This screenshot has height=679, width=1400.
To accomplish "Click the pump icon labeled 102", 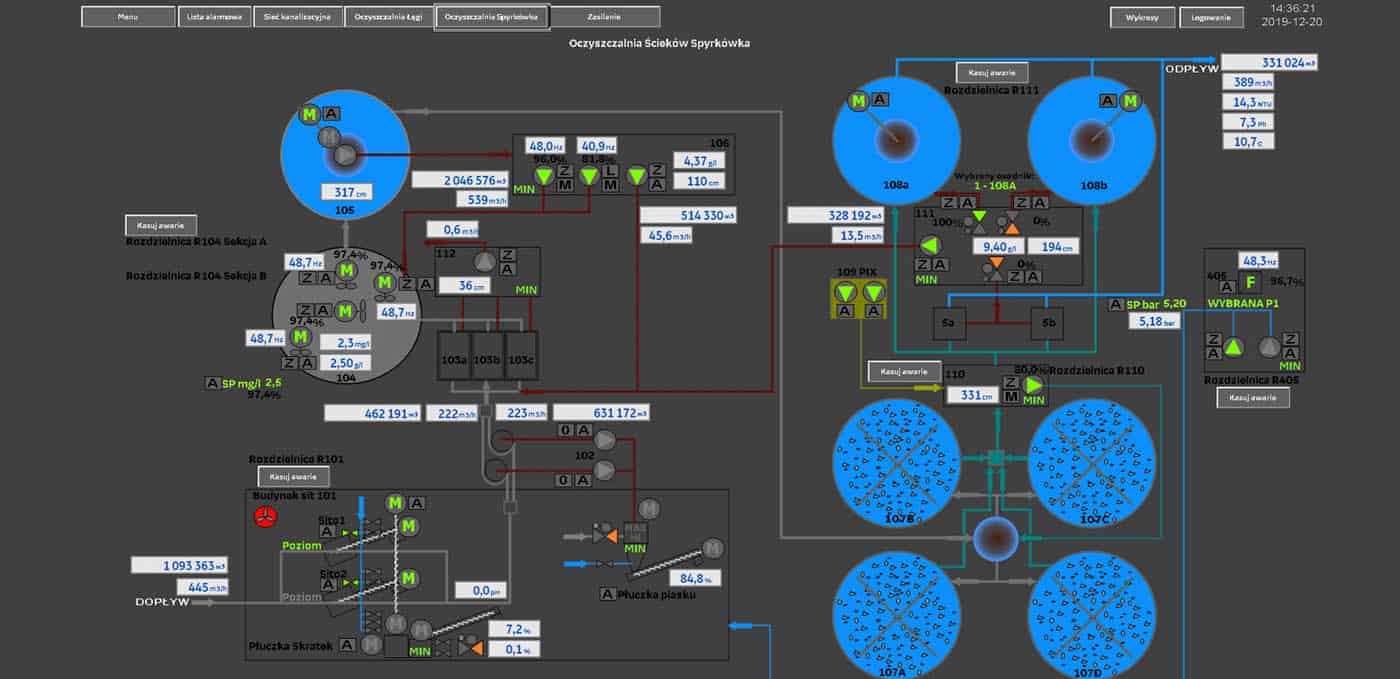I will (x=605, y=440).
